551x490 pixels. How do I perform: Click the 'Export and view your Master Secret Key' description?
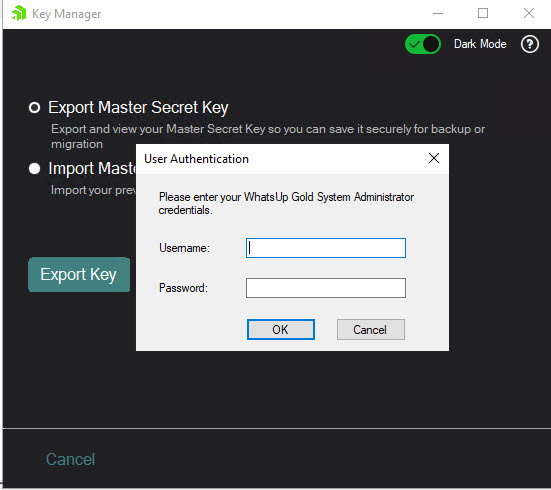pos(268,136)
